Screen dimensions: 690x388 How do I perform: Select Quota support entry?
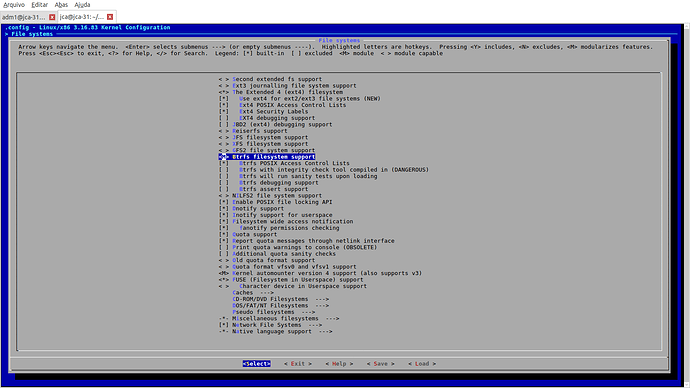click(248, 234)
